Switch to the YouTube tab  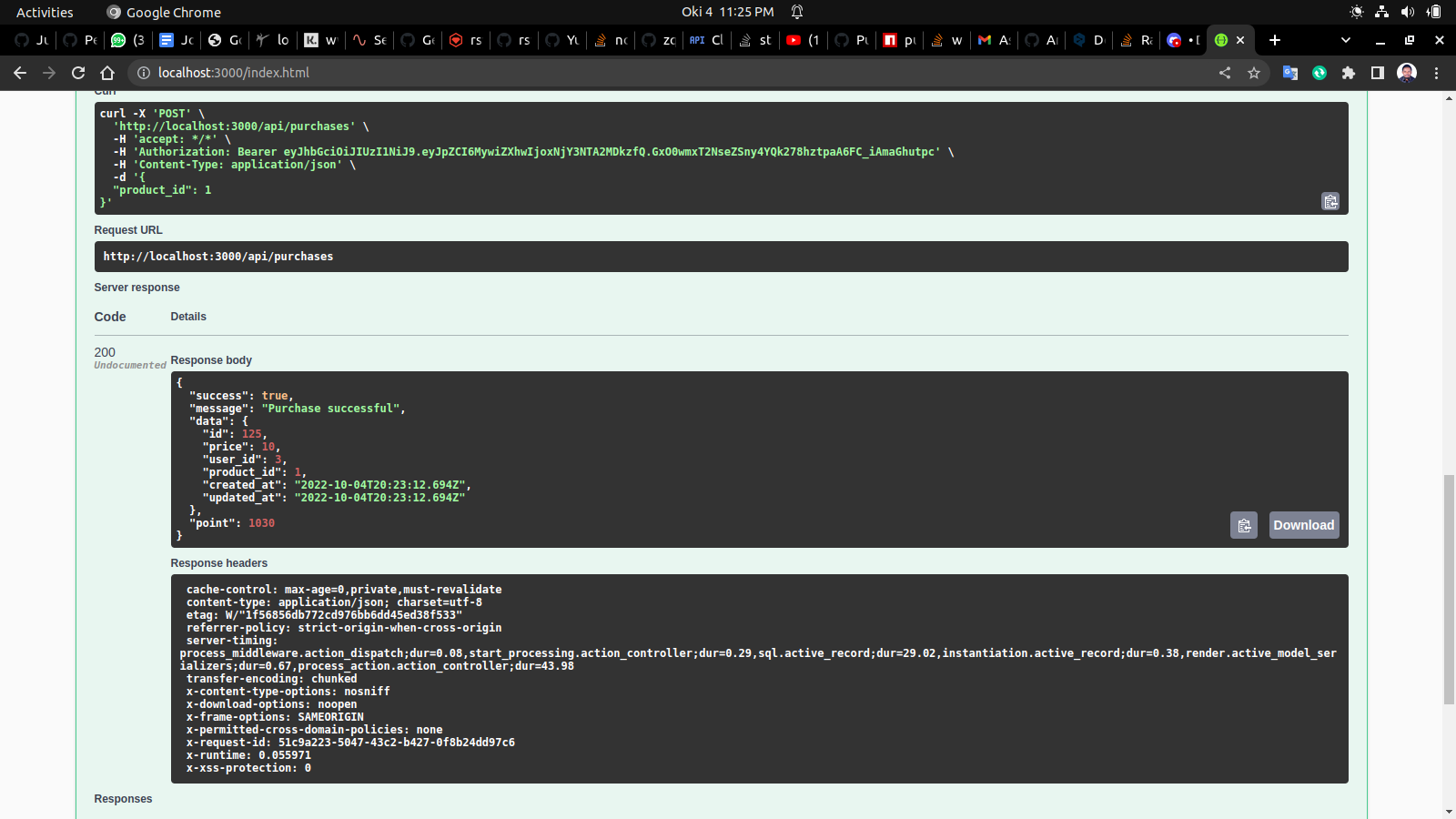(804, 40)
